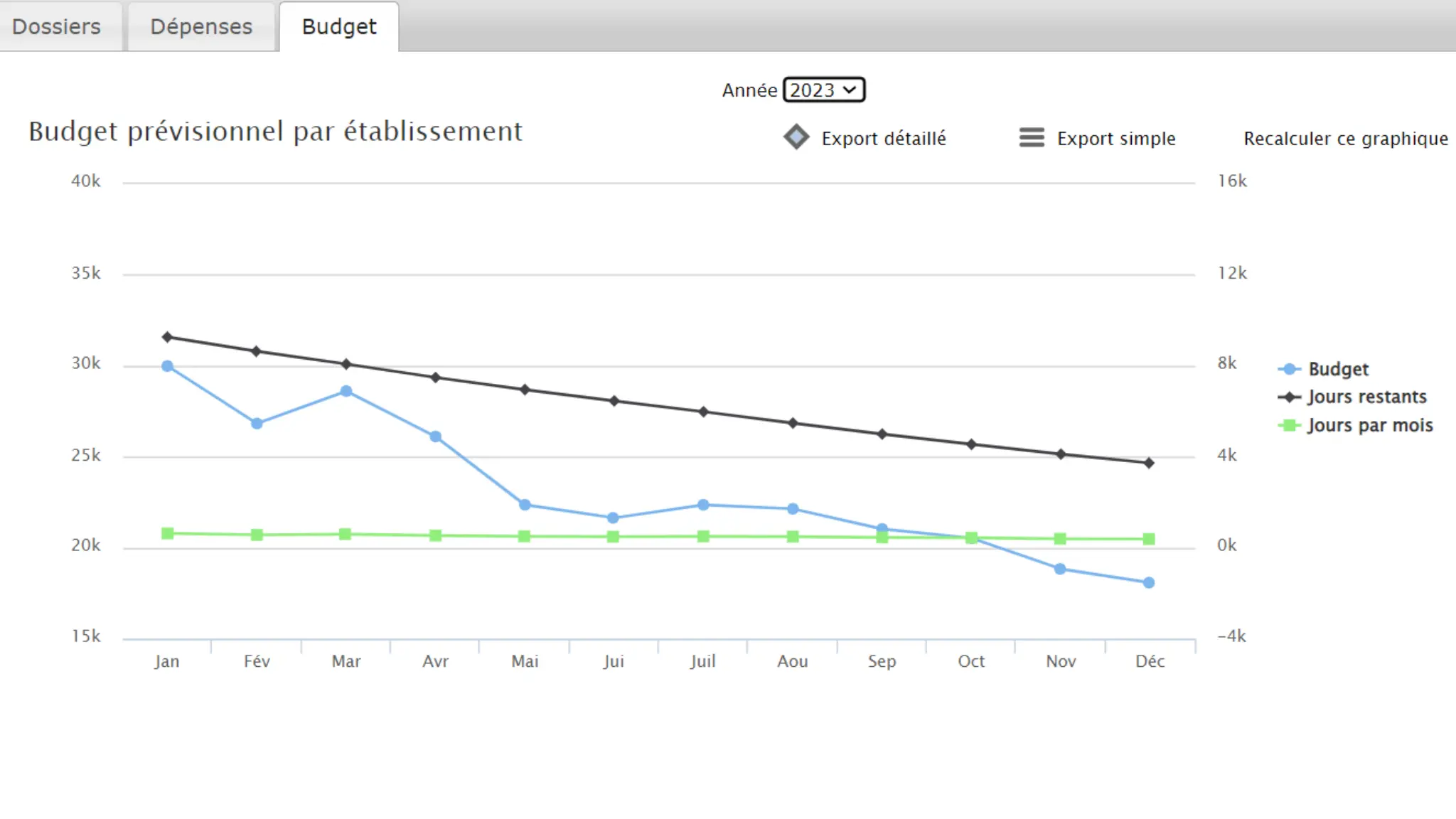Click the diamond Export détaillé icon

click(x=796, y=137)
